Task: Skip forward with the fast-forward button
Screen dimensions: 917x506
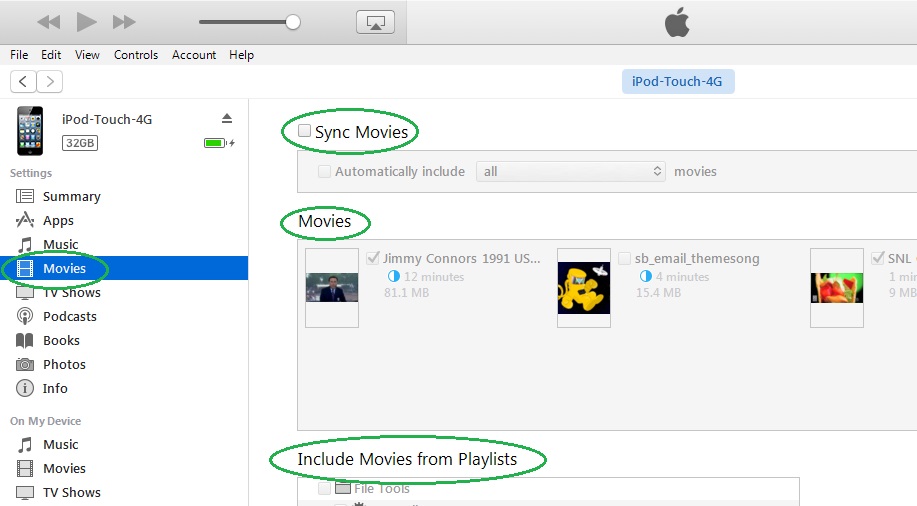Action: point(124,22)
